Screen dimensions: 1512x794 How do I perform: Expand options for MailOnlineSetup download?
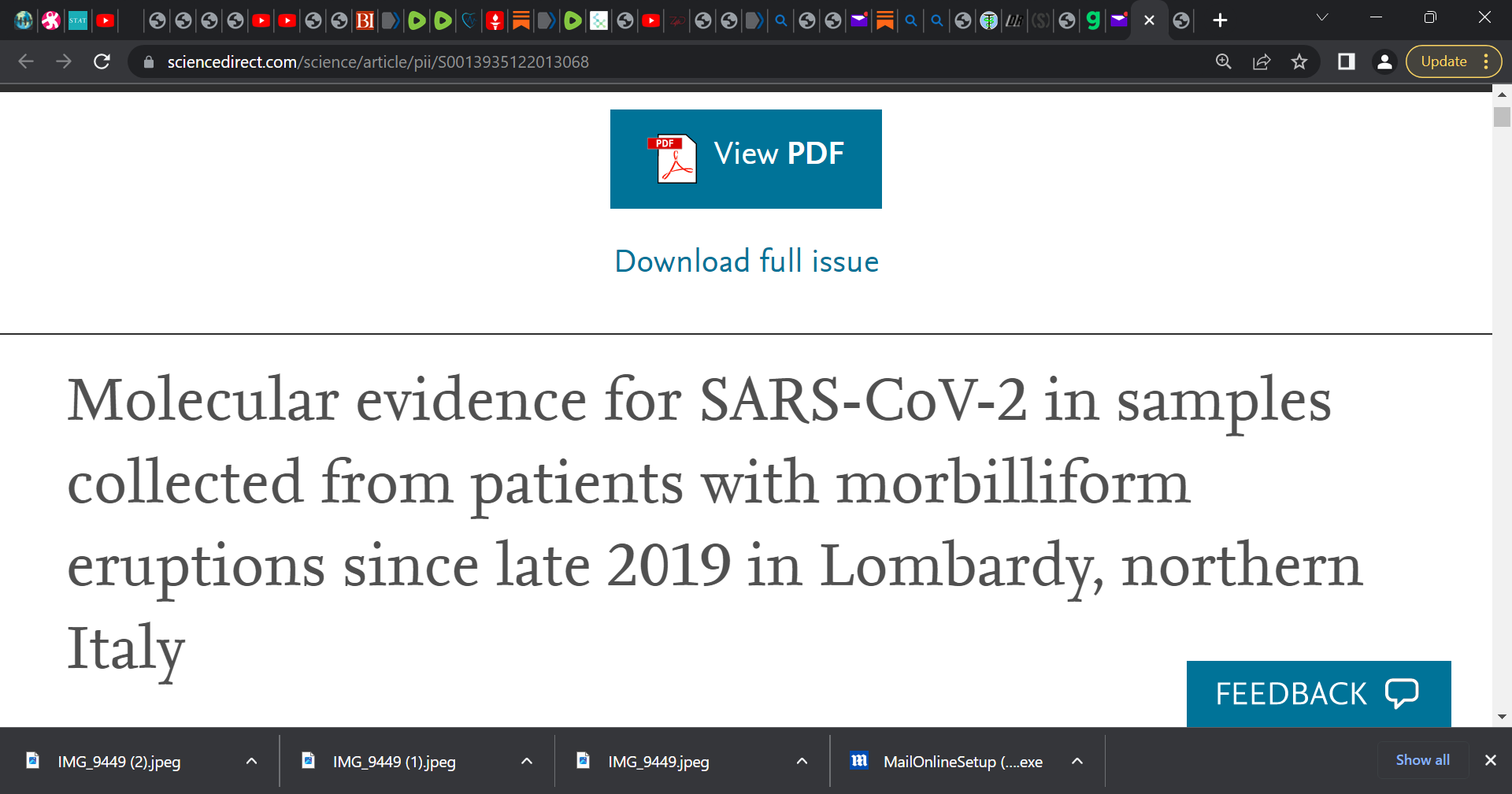tap(1077, 761)
